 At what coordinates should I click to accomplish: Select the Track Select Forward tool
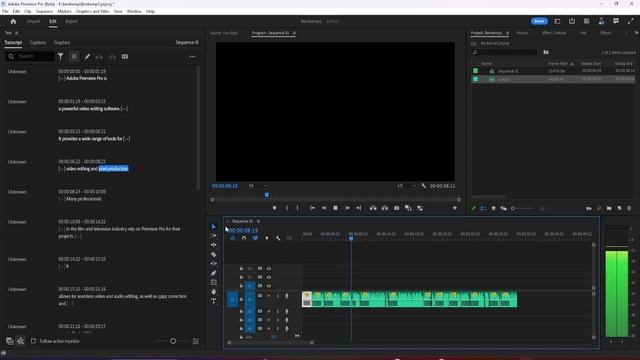[x=213, y=236]
